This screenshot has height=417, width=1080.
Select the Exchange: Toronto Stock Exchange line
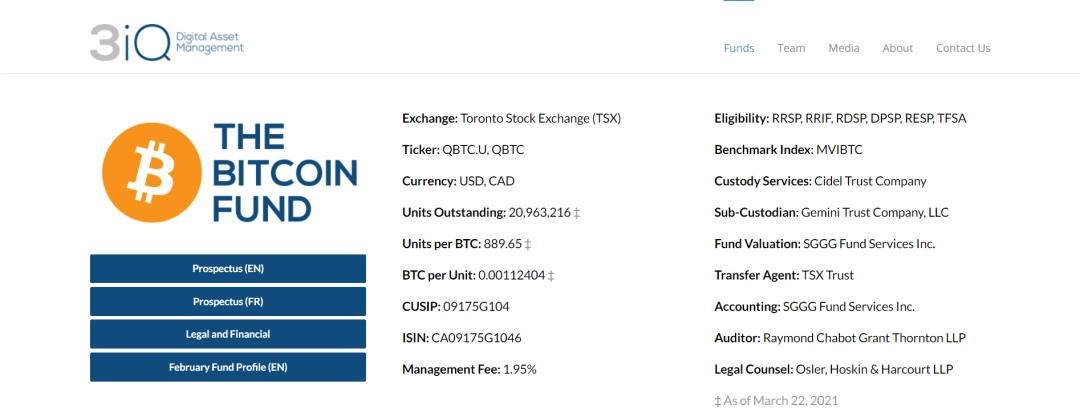(x=512, y=119)
